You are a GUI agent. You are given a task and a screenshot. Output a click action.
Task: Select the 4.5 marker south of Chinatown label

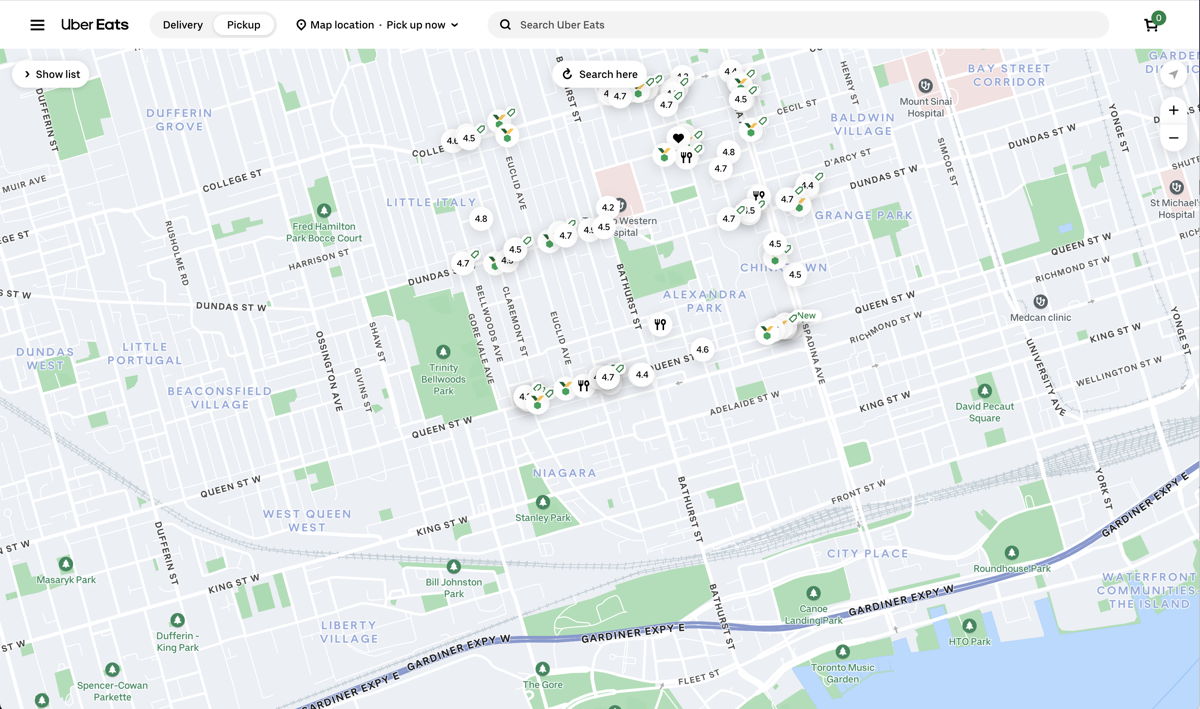pyautogui.click(x=795, y=274)
